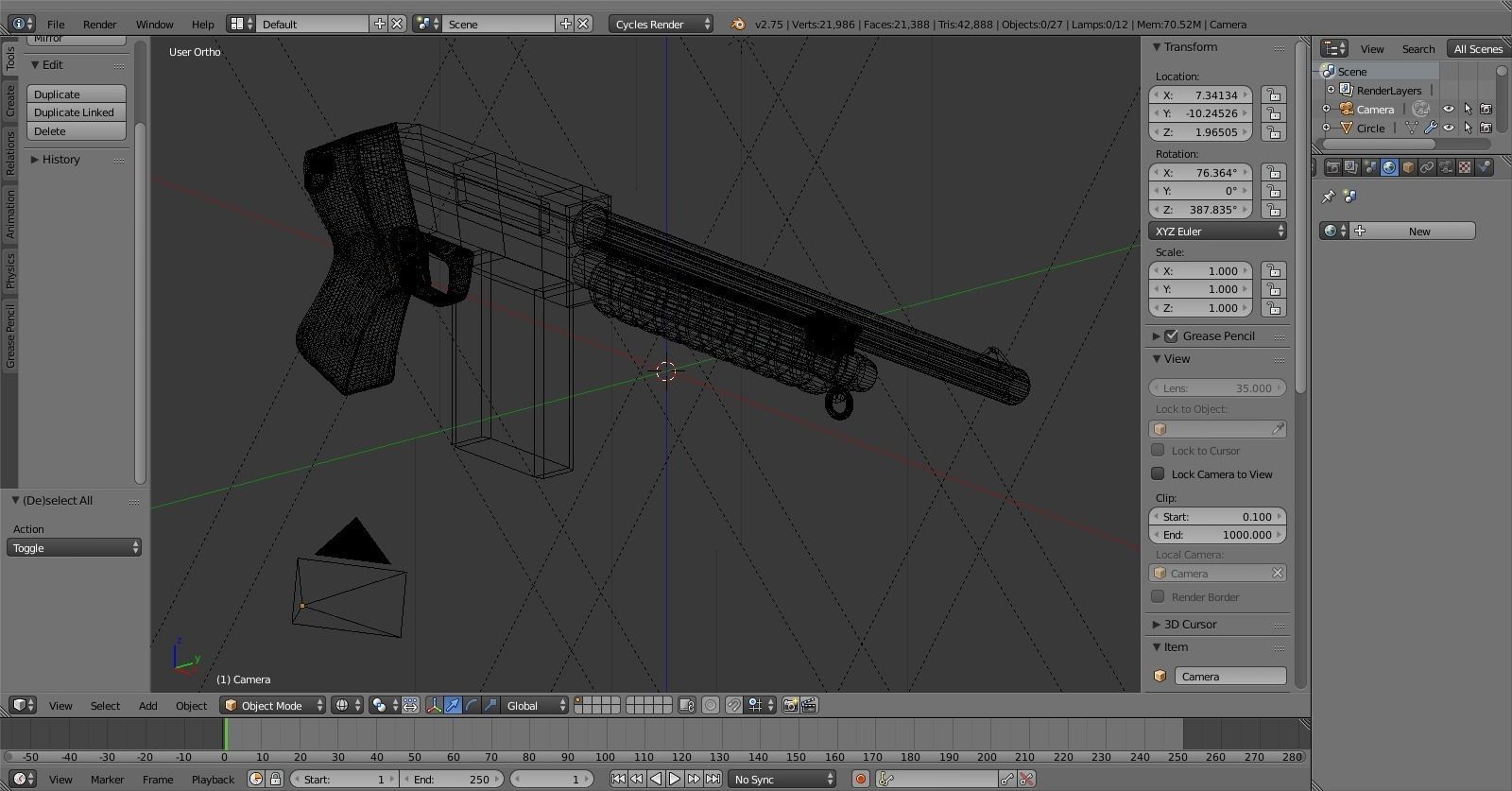Click the green current frame marker in timeline

[x=226, y=734]
